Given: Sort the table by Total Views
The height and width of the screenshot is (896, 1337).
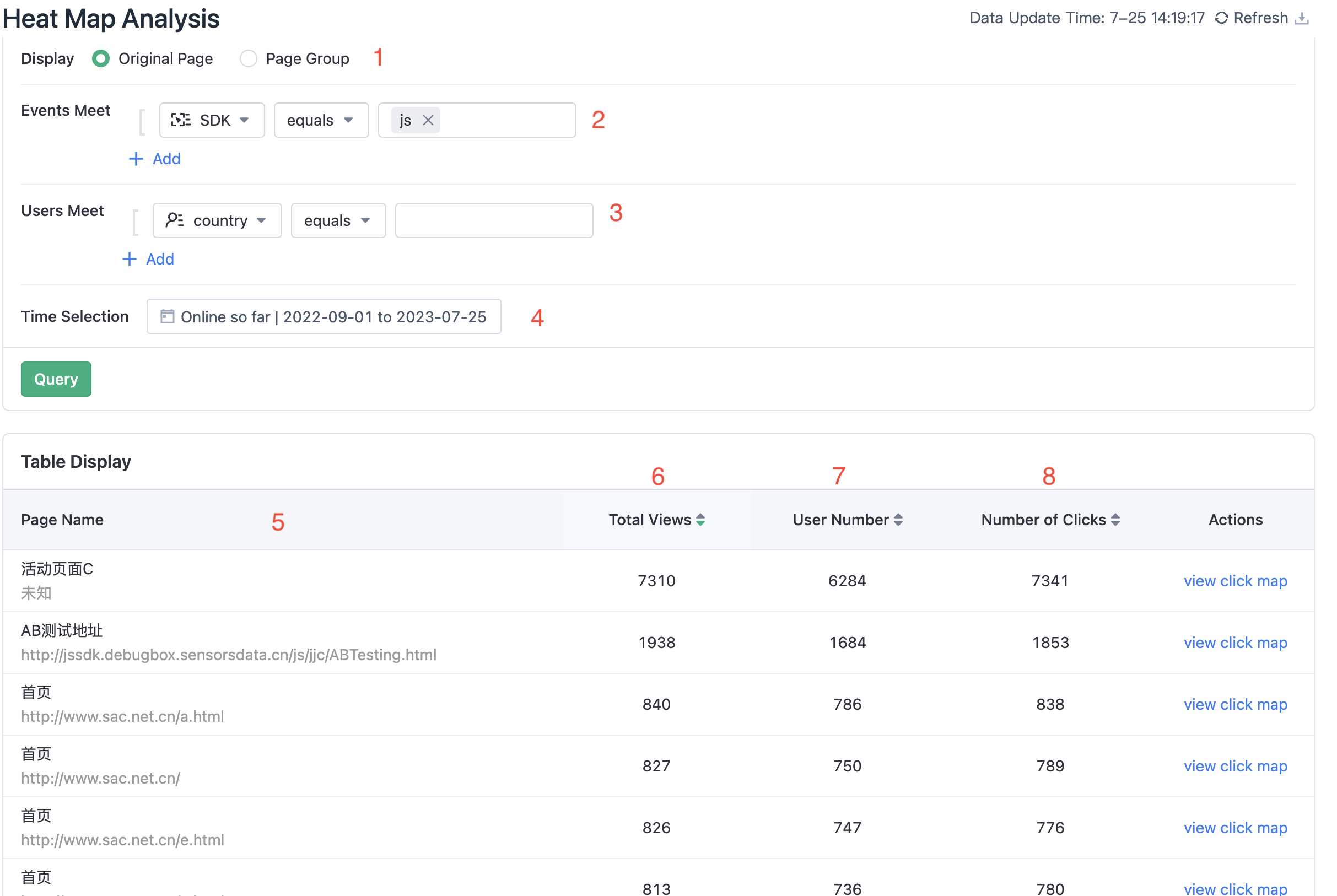Looking at the screenshot, I should point(702,520).
